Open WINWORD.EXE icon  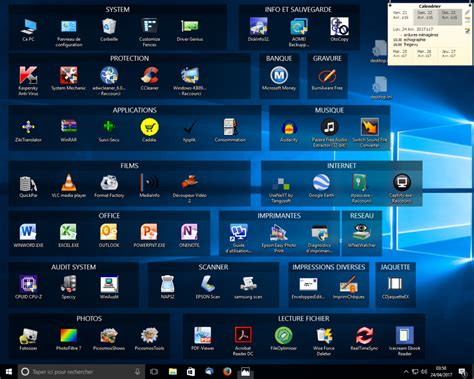click(28, 232)
